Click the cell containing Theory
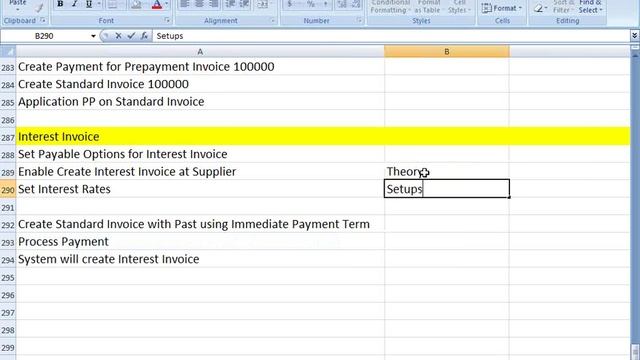Screen dimensions: 640x360 (447, 171)
